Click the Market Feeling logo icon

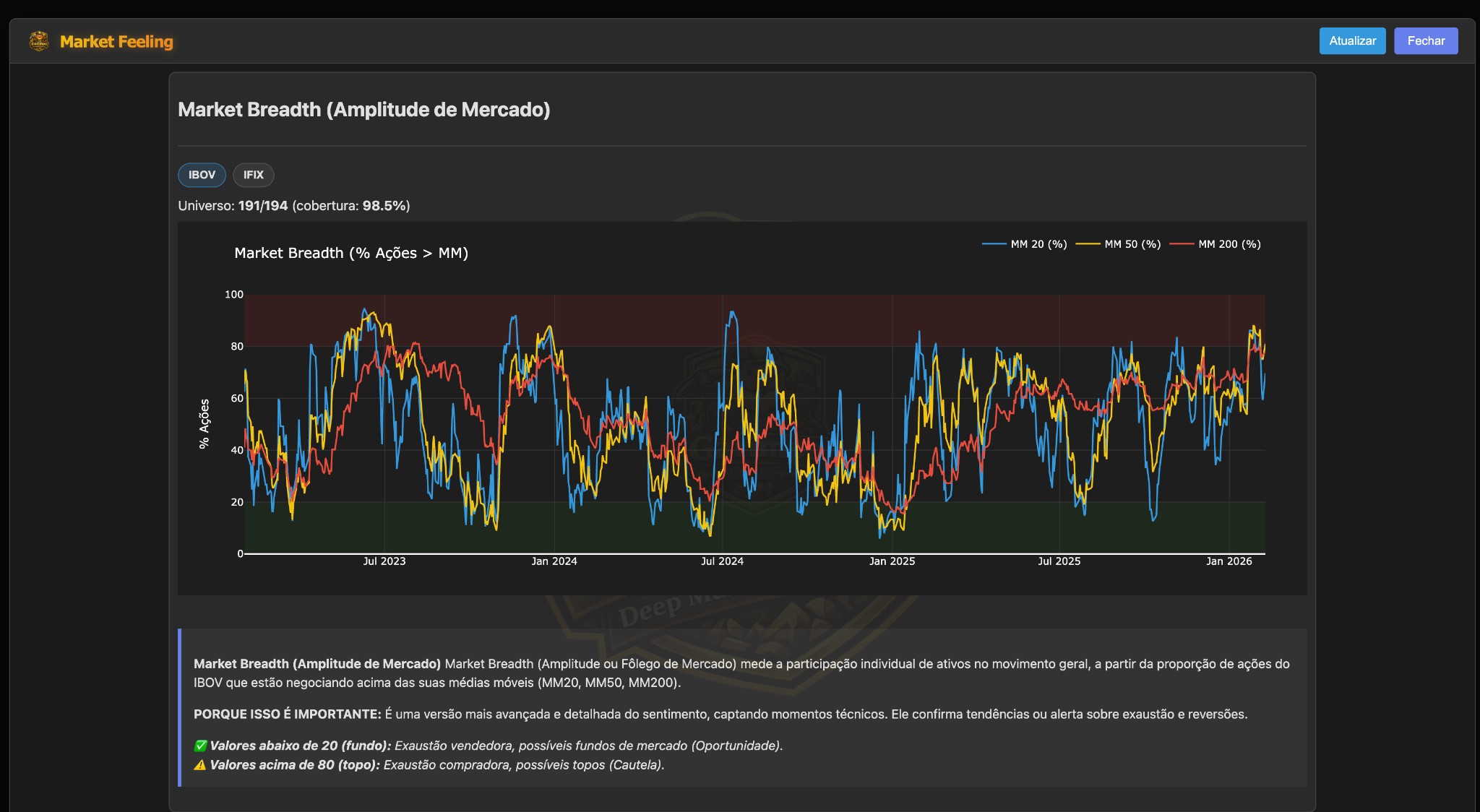click(x=40, y=41)
